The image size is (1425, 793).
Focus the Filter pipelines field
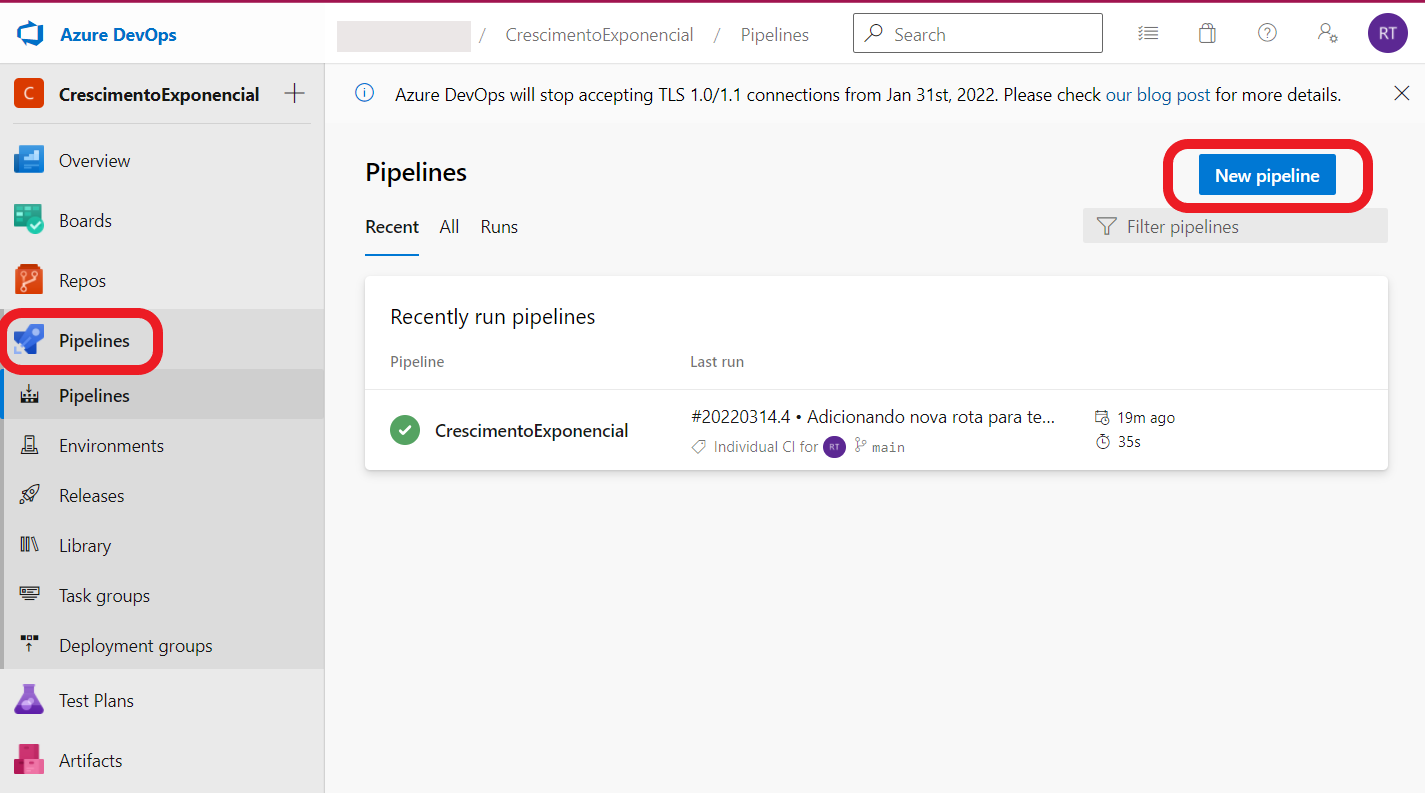coord(1235,226)
